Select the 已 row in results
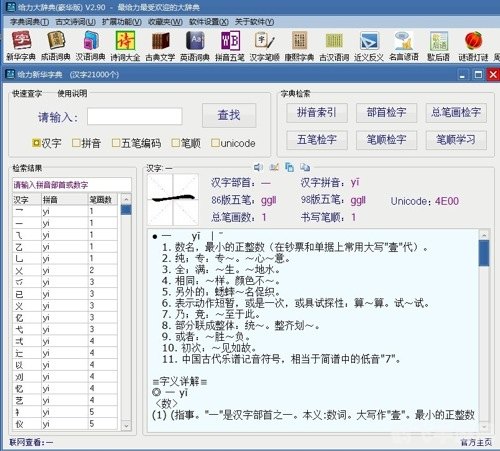 point(65,294)
